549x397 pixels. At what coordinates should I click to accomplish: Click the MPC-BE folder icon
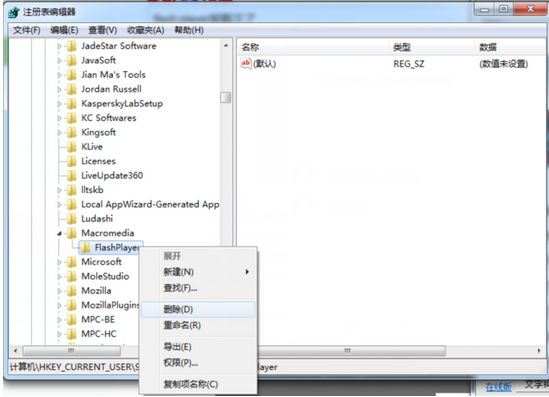[x=71, y=319]
